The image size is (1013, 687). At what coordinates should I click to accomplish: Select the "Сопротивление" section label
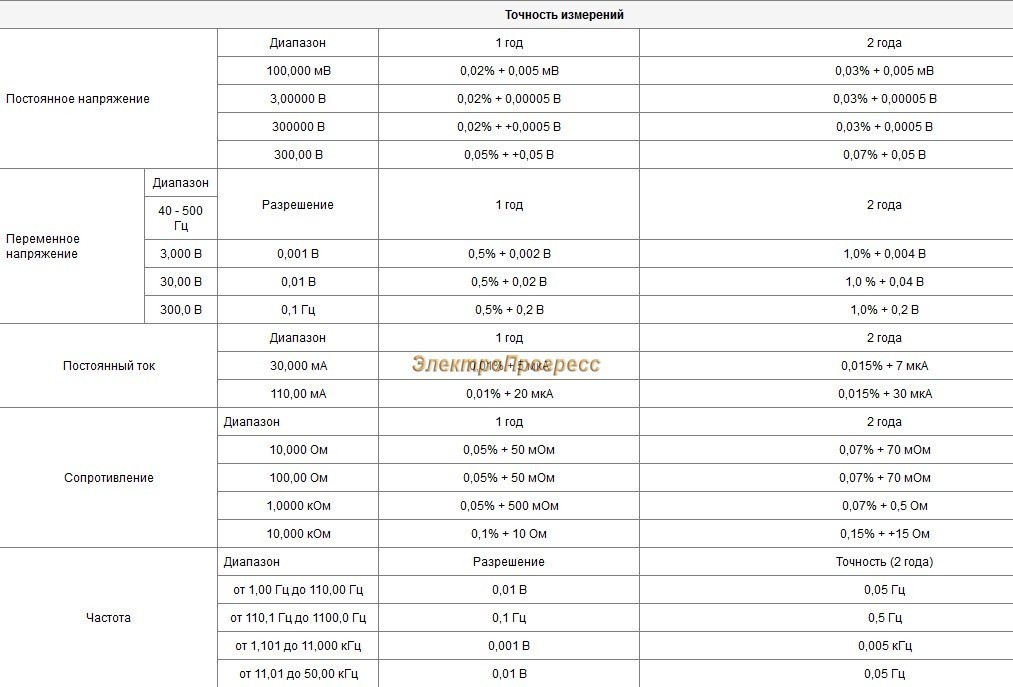(108, 478)
